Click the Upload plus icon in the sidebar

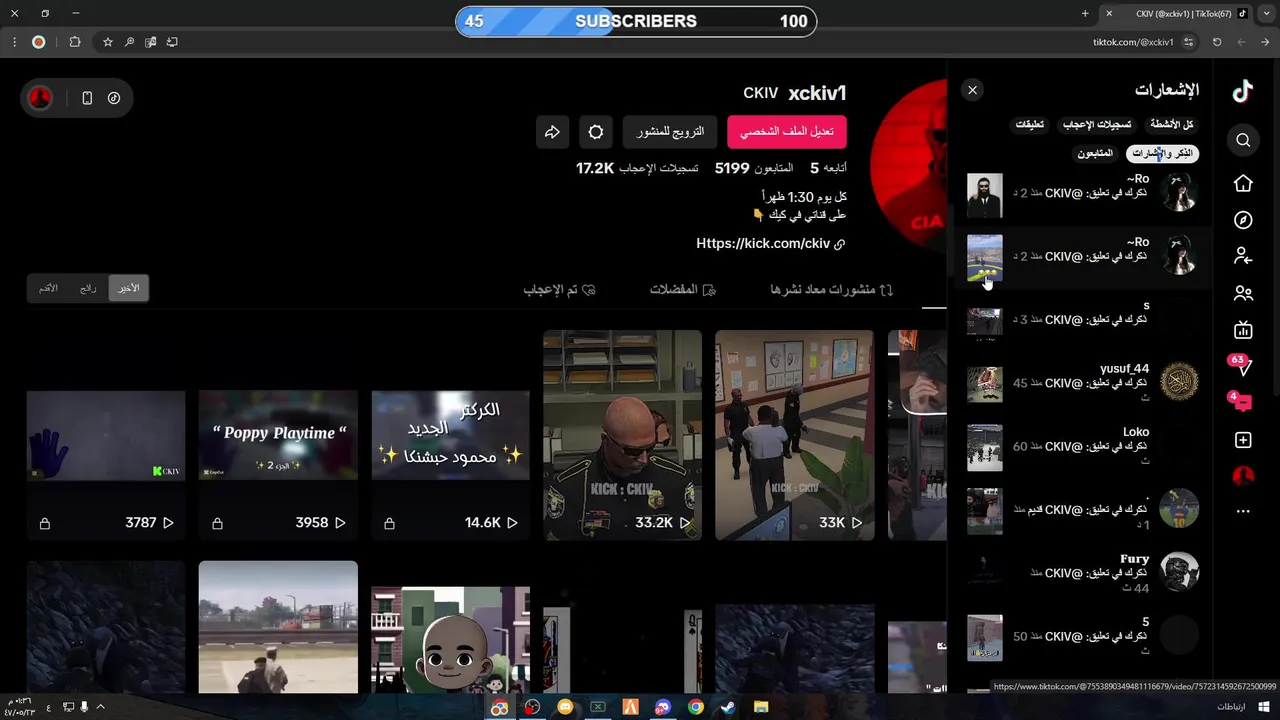1243,440
